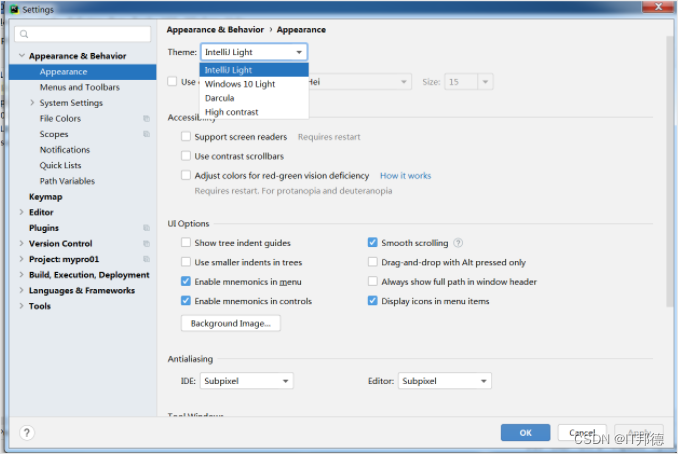Uncheck Enable mnemonics in menu
This screenshot has height=455, width=679.
(186, 282)
